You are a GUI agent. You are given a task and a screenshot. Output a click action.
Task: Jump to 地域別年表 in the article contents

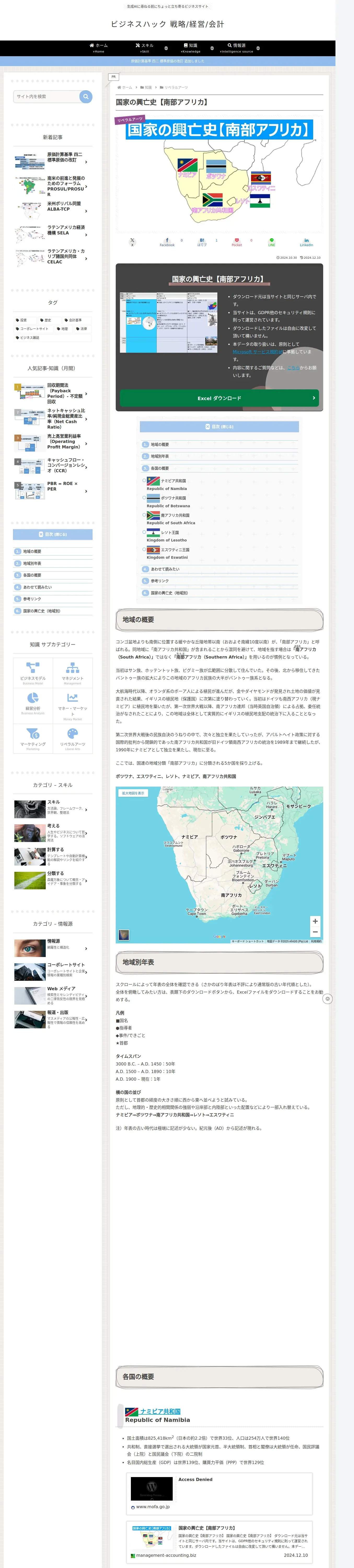coord(160,457)
